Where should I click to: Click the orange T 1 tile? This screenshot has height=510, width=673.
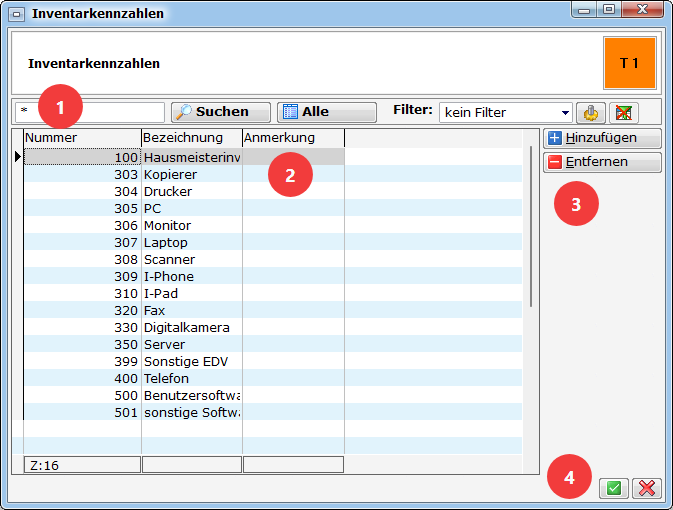click(630, 63)
